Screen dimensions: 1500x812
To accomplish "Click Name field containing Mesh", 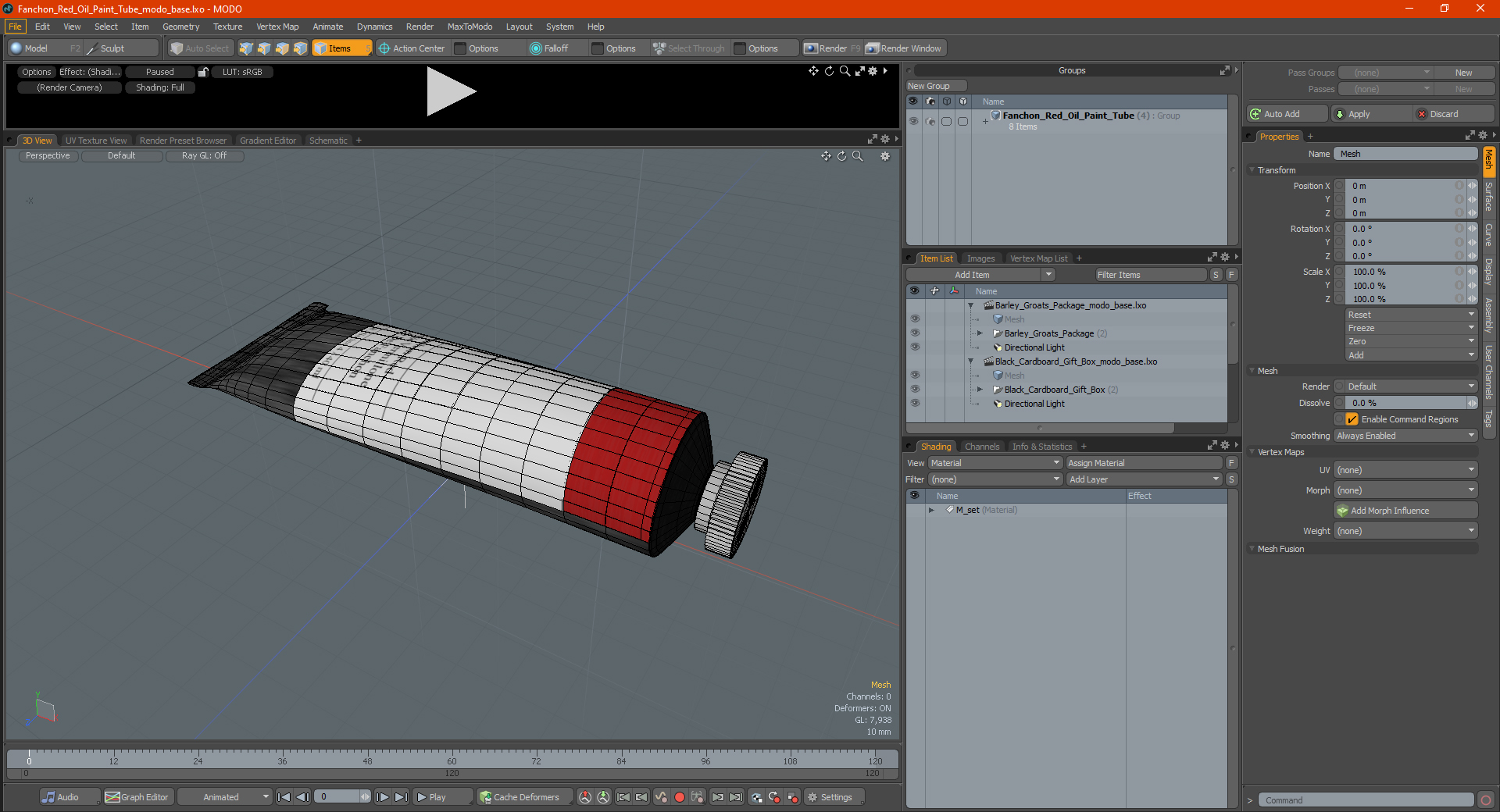I will (1405, 154).
